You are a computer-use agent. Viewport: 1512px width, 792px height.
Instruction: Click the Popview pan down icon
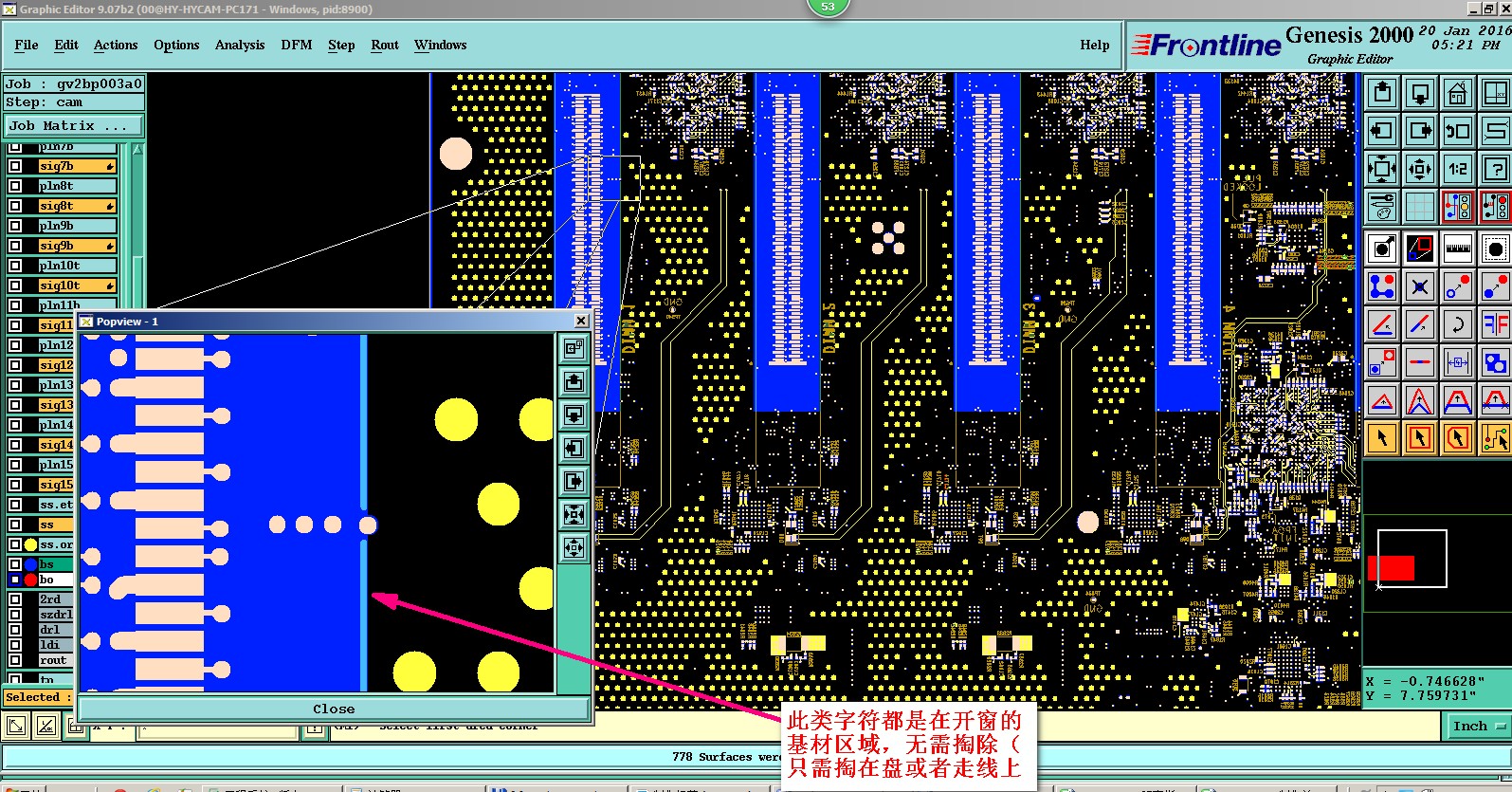[x=574, y=414]
